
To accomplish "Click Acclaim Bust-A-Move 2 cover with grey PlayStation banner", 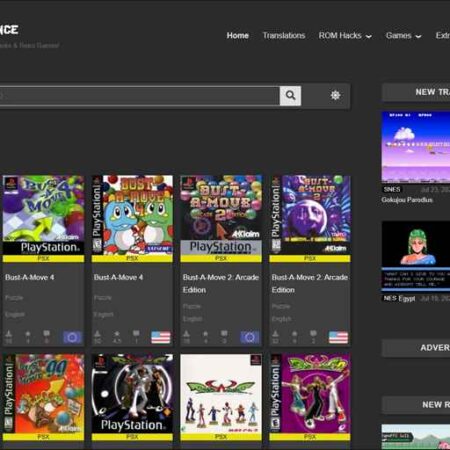I will [x=221, y=215].
